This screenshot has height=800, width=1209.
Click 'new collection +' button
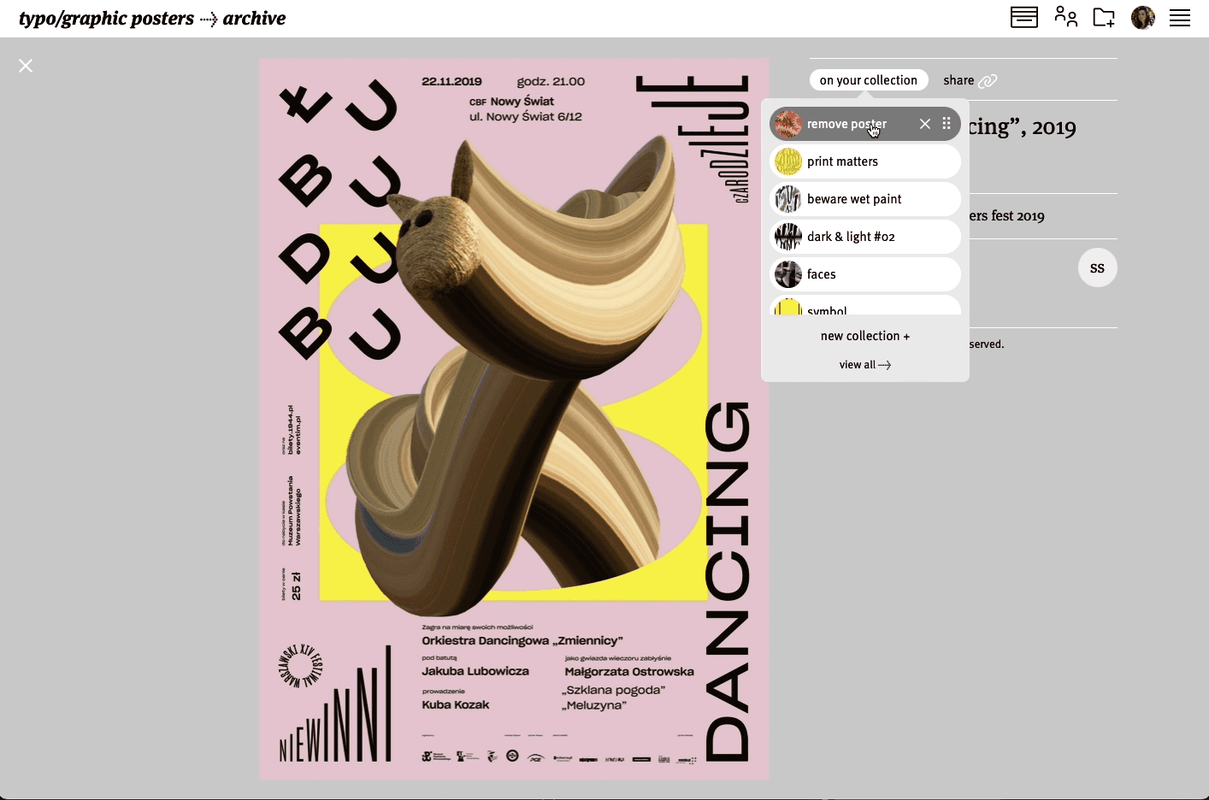(x=865, y=336)
